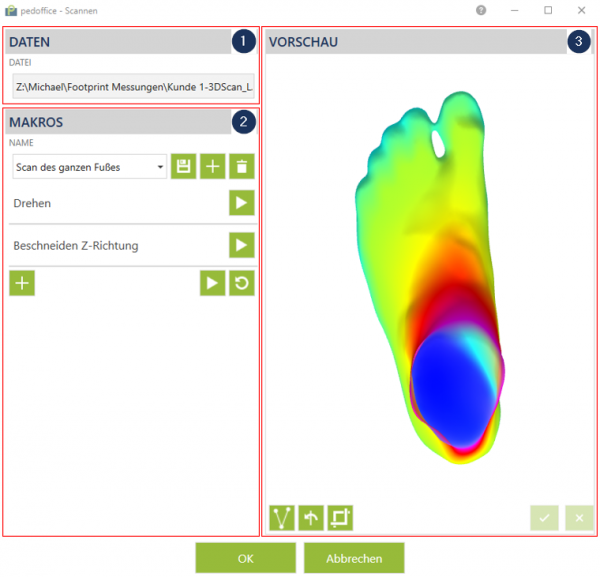600x577 pixels.
Task: Activate the crop tool in preview toolbar
Action: click(340, 518)
